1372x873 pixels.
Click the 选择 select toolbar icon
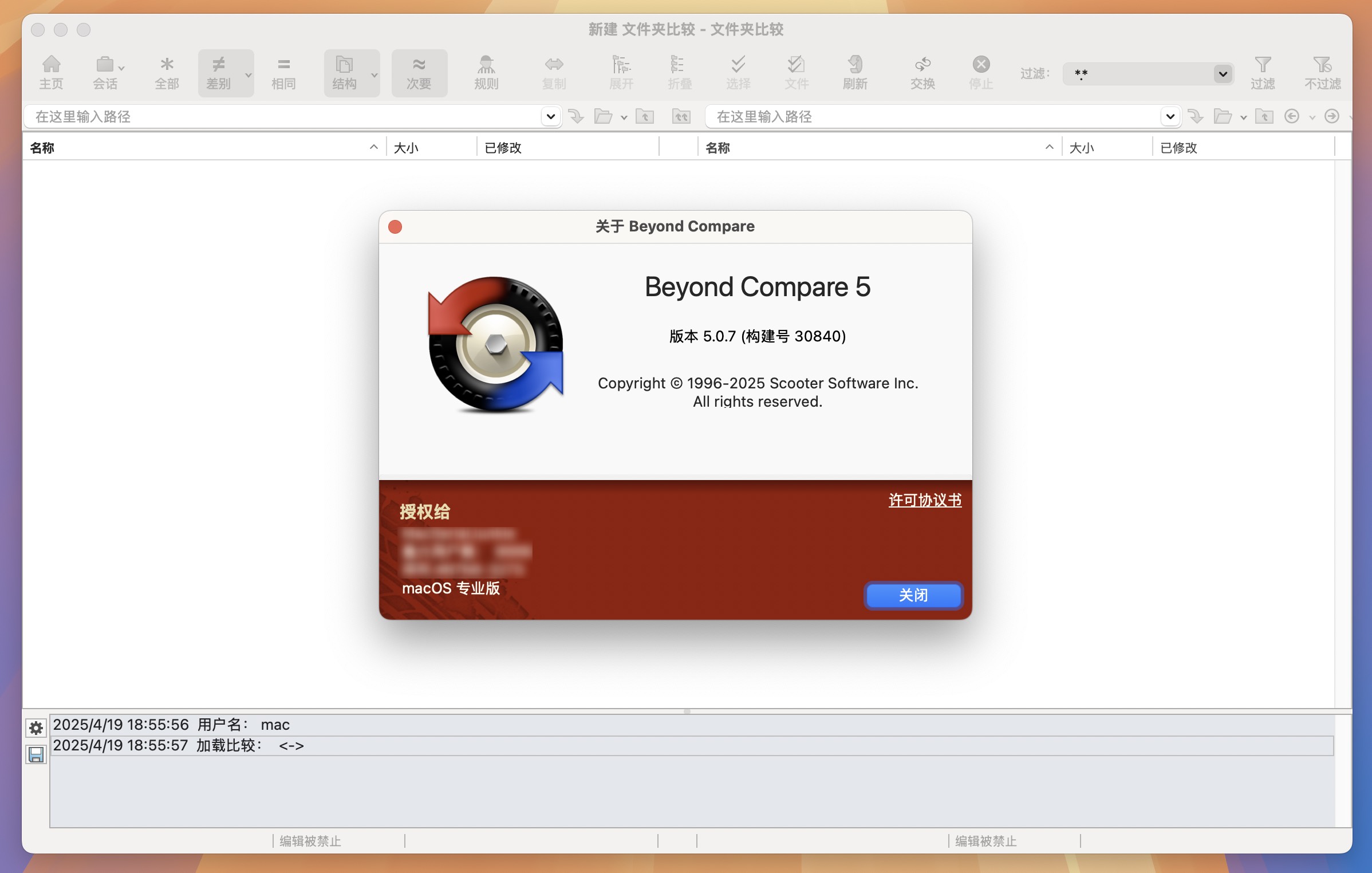[x=738, y=73]
